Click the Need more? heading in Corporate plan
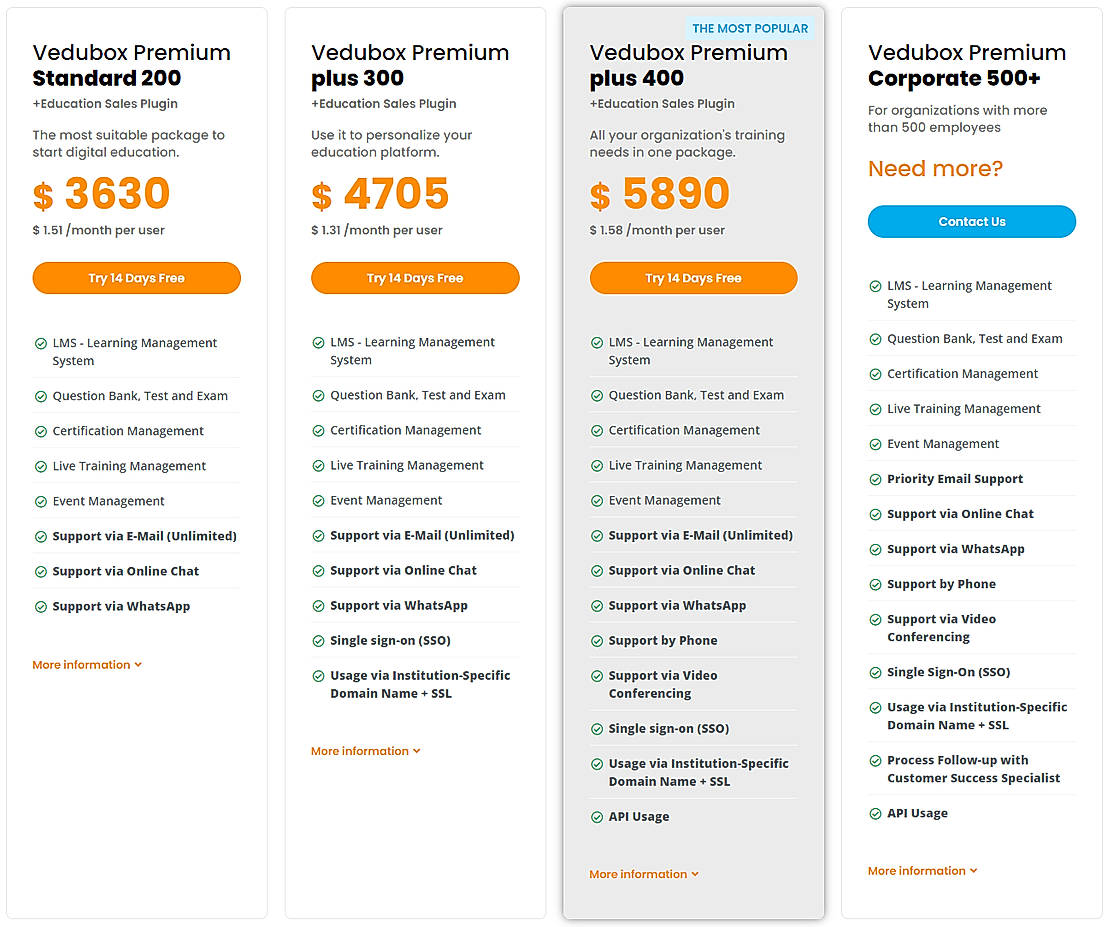The image size is (1108, 927). click(935, 169)
